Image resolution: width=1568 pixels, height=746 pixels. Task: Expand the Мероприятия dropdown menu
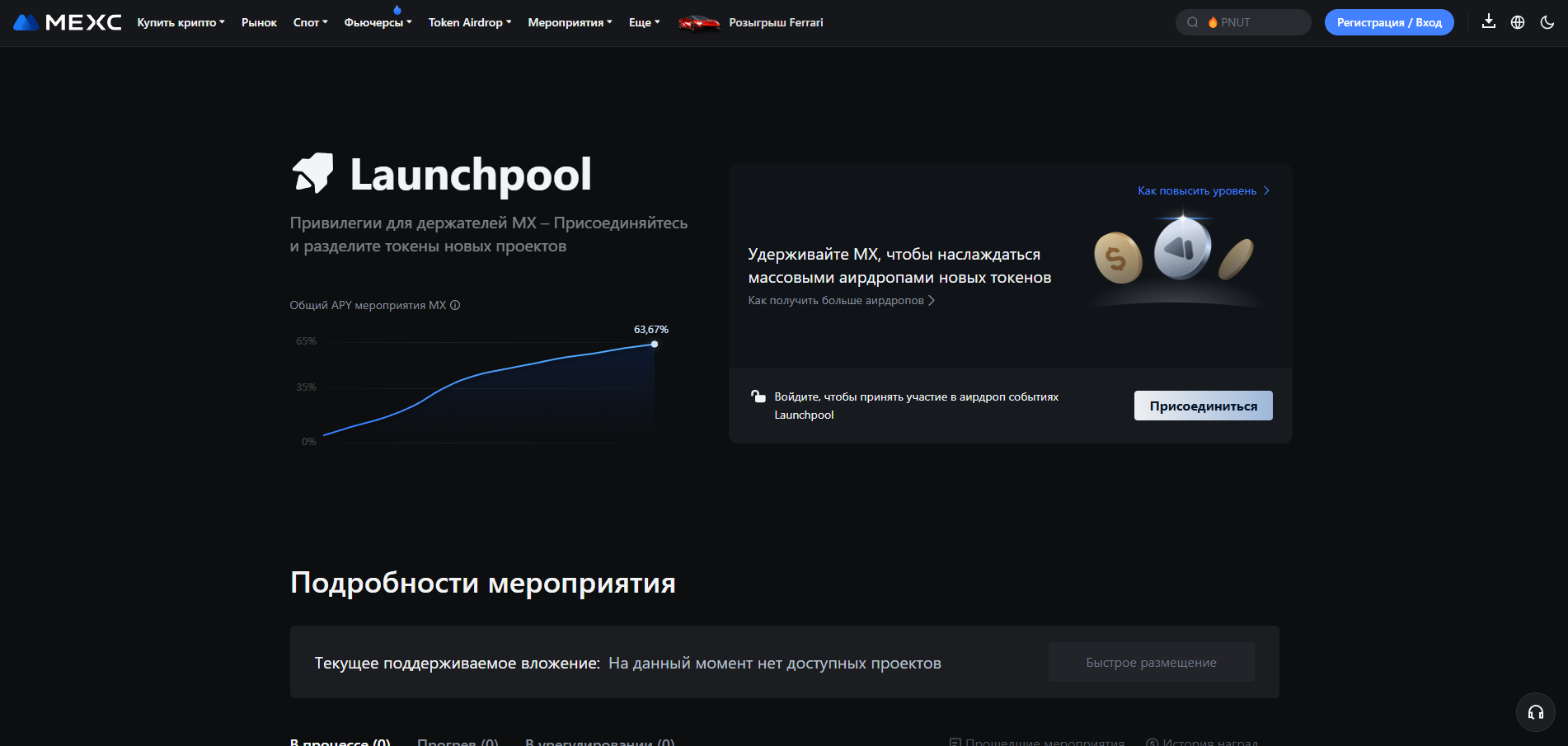click(x=570, y=22)
